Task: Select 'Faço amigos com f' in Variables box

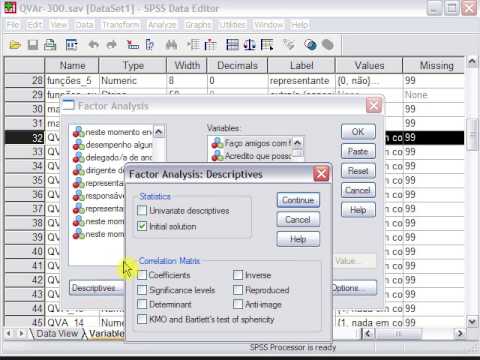Action: click(251, 143)
